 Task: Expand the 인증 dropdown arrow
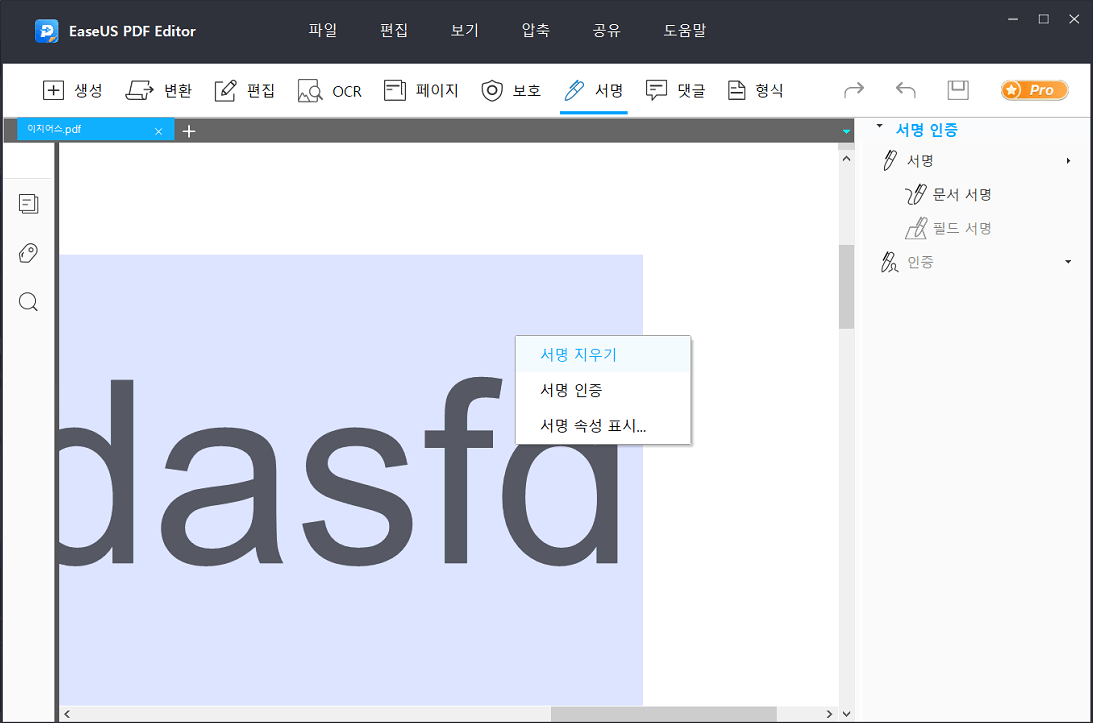[x=1068, y=262]
